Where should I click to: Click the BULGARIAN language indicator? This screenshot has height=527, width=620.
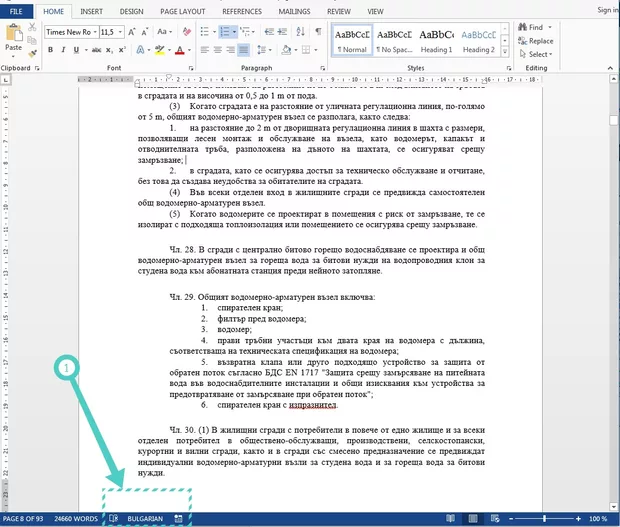coord(144,519)
